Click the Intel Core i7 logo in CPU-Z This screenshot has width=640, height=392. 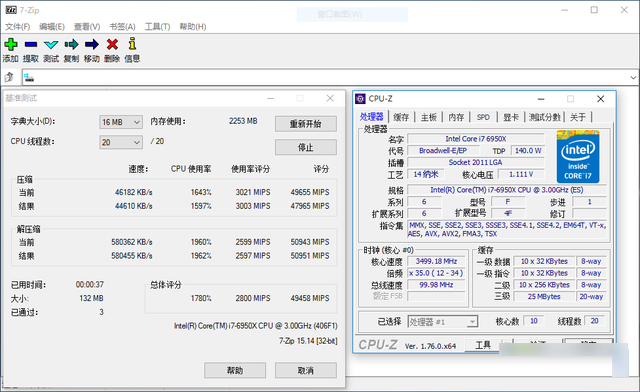(x=578, y=156)
